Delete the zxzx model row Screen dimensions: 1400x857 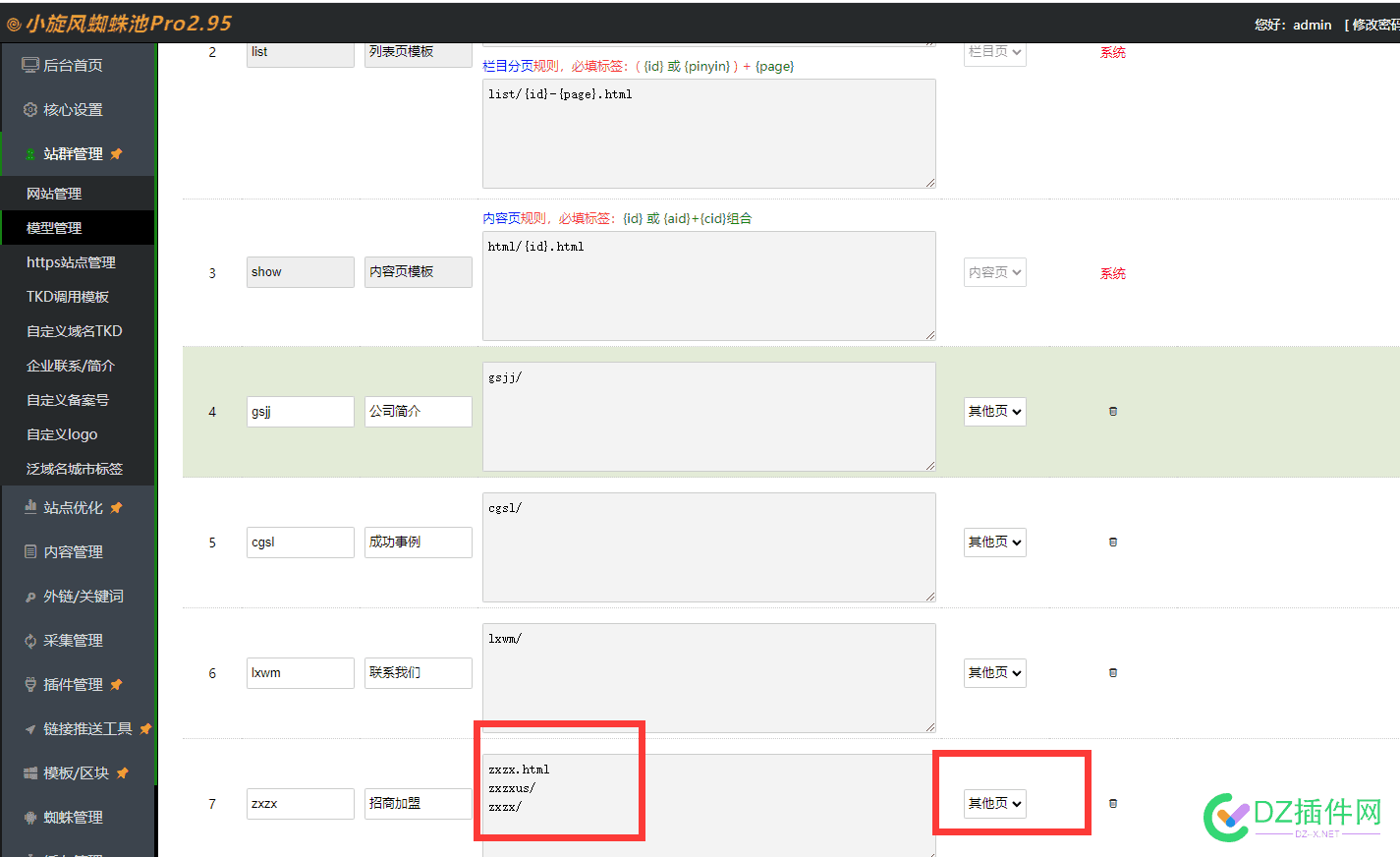(1113, 804)
